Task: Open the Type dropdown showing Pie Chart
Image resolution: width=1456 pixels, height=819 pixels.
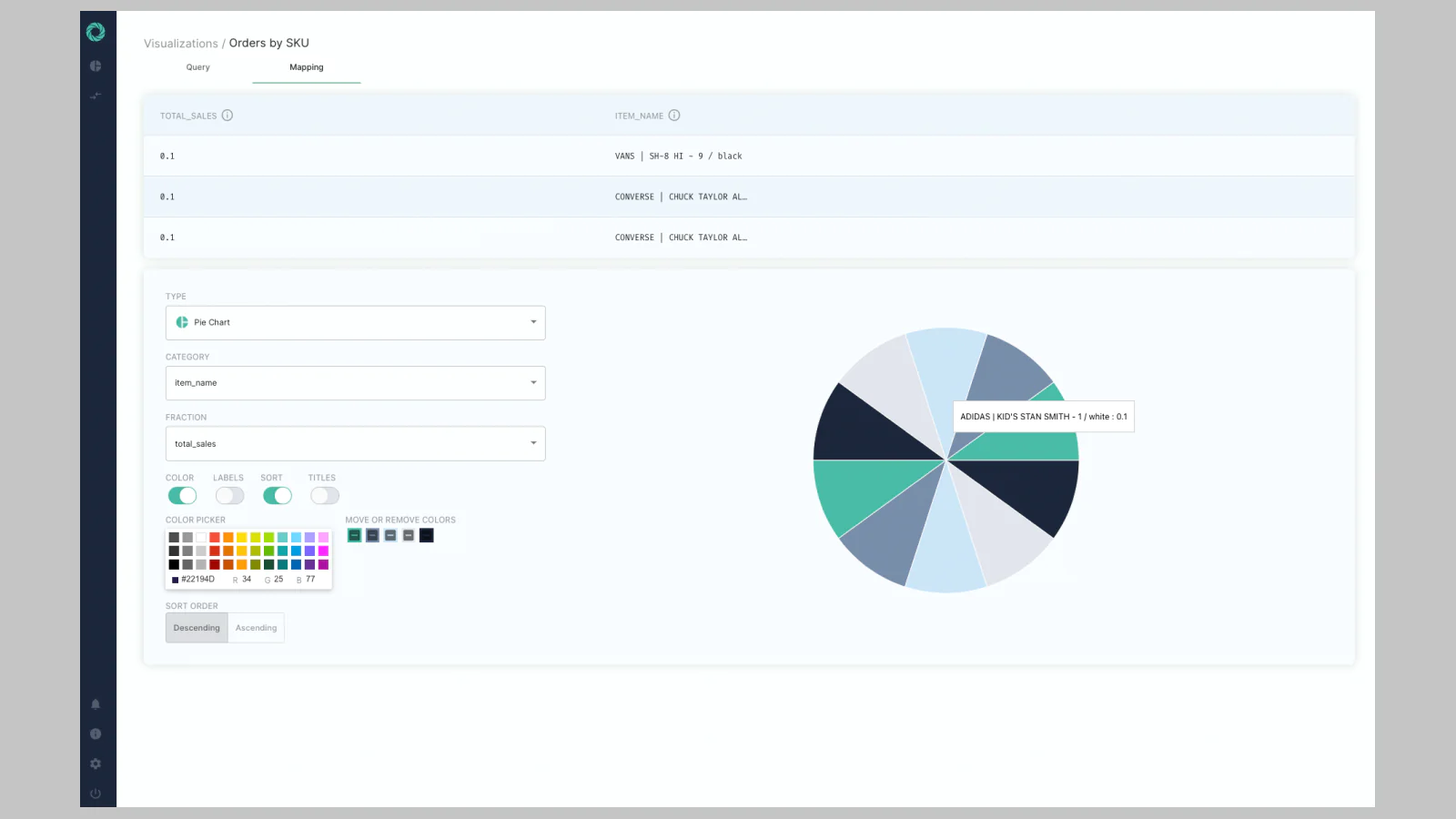Action: (x=355, y=323)
